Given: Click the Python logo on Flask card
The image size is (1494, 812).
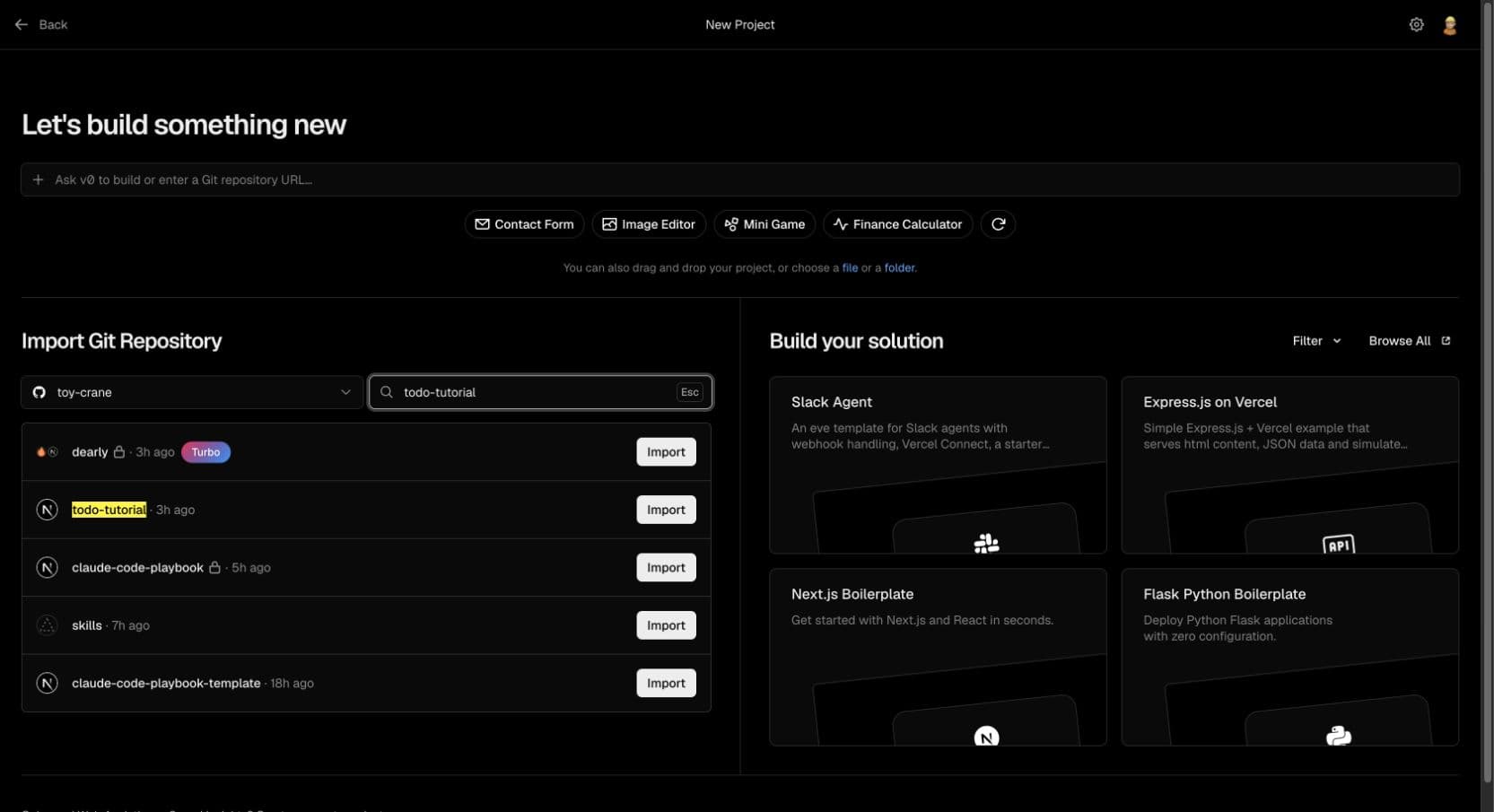Looking at the screenshot, I should [x=1338, y=736].
